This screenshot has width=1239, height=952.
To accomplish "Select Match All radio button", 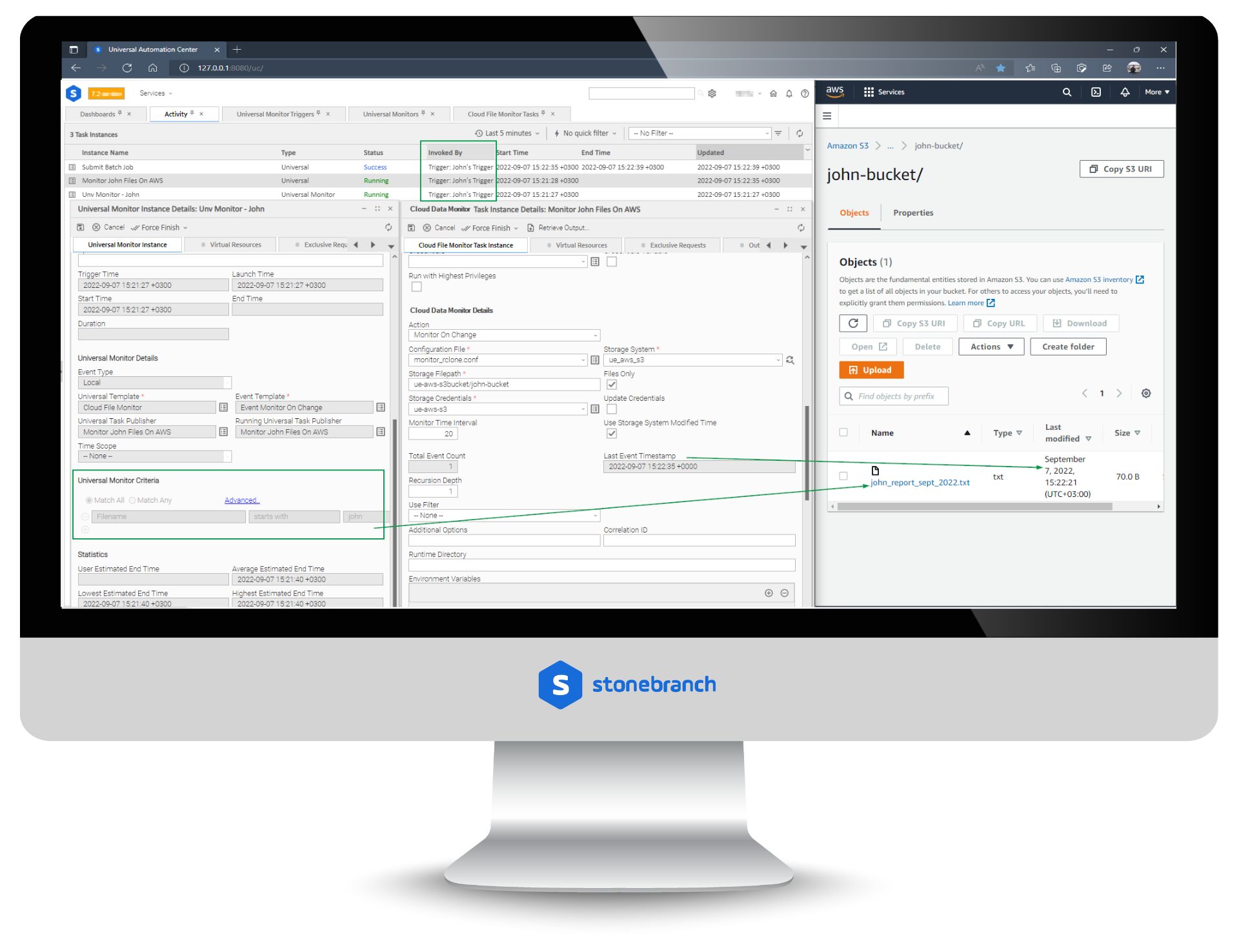I will tap(89, 500).
